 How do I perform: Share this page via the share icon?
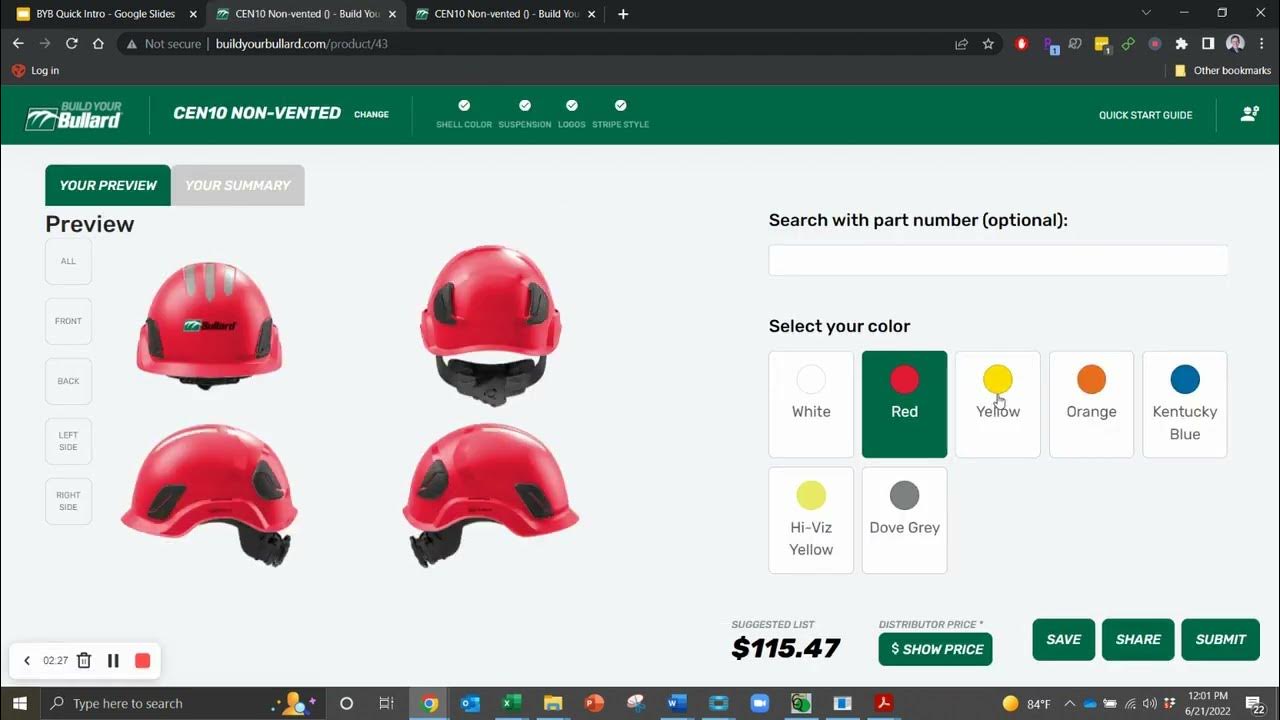[961, 44]
